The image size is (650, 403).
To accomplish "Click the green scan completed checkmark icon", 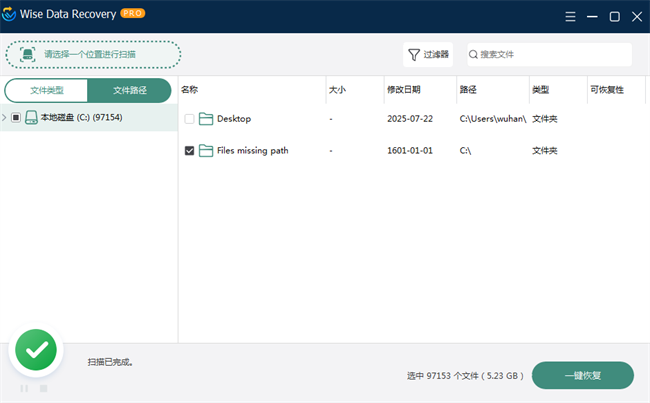I will 37,350.
